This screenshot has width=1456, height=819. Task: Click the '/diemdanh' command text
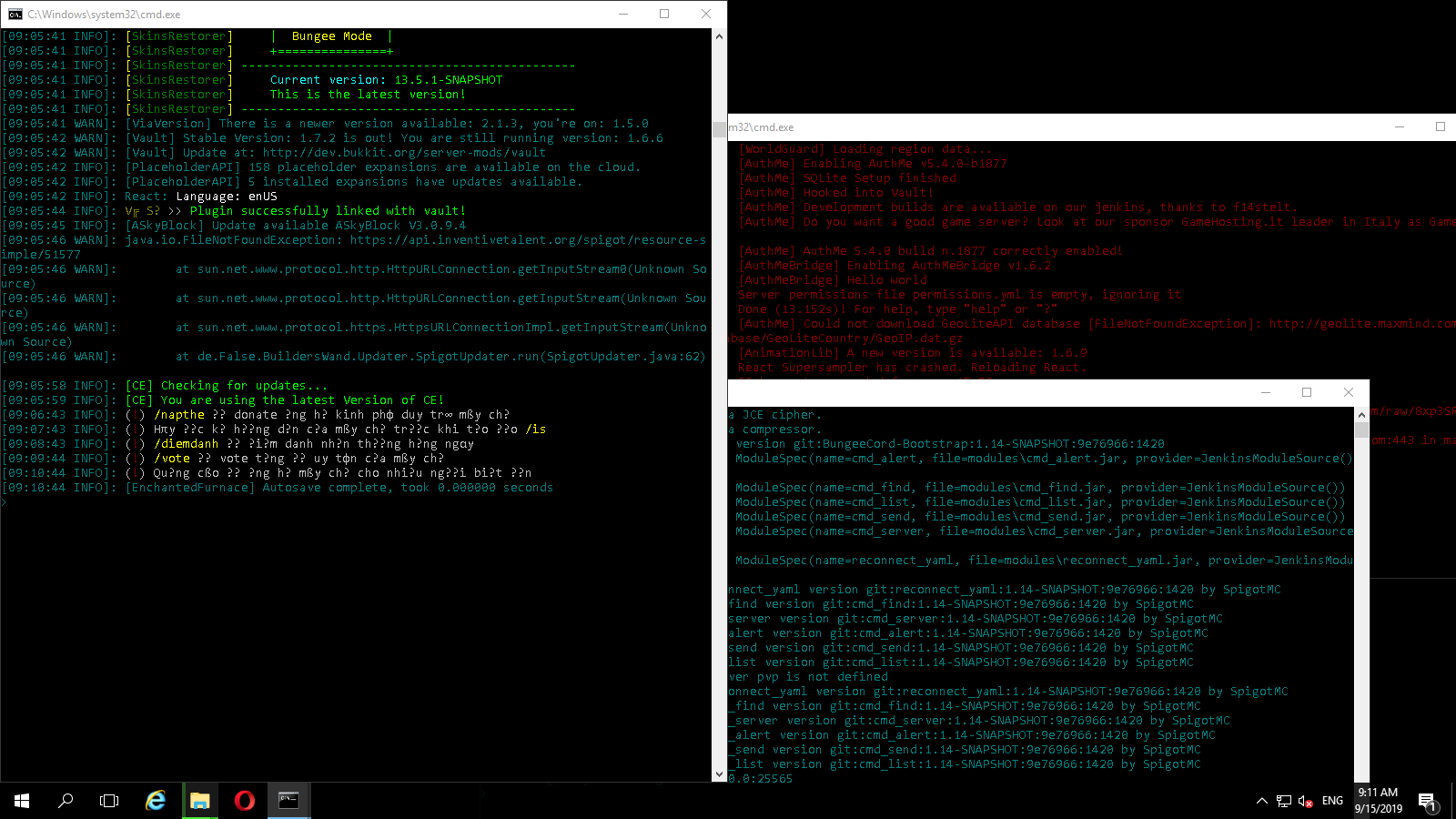pyautogui.click(x=187, y=444)
